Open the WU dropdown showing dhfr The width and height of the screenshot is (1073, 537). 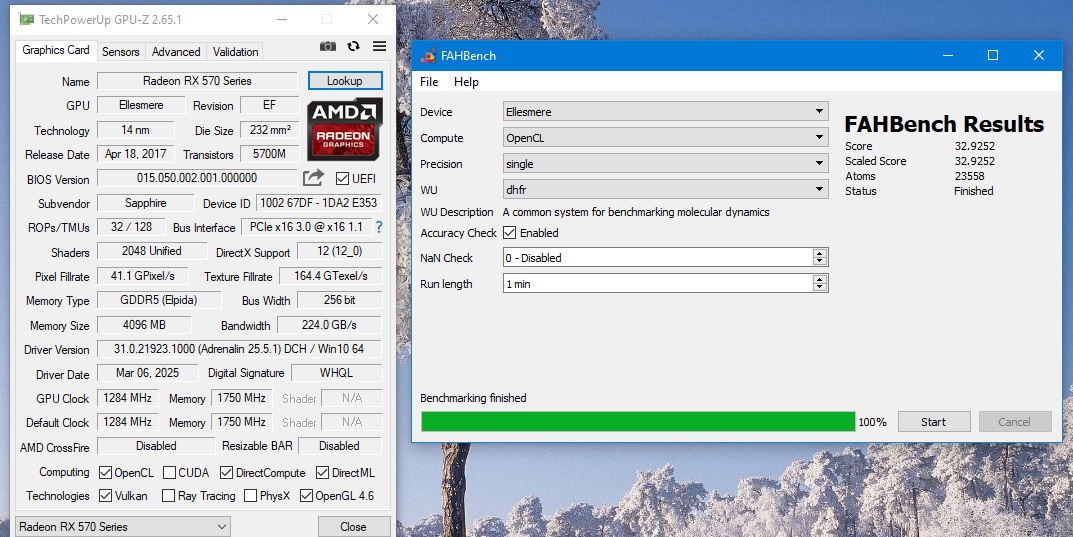[x=665, y=189]
